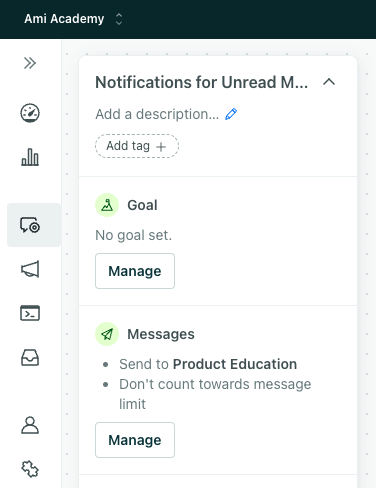Click the Add tag button
The width and height of the screenshot is (376, 488).
click(x=137, y=146)
